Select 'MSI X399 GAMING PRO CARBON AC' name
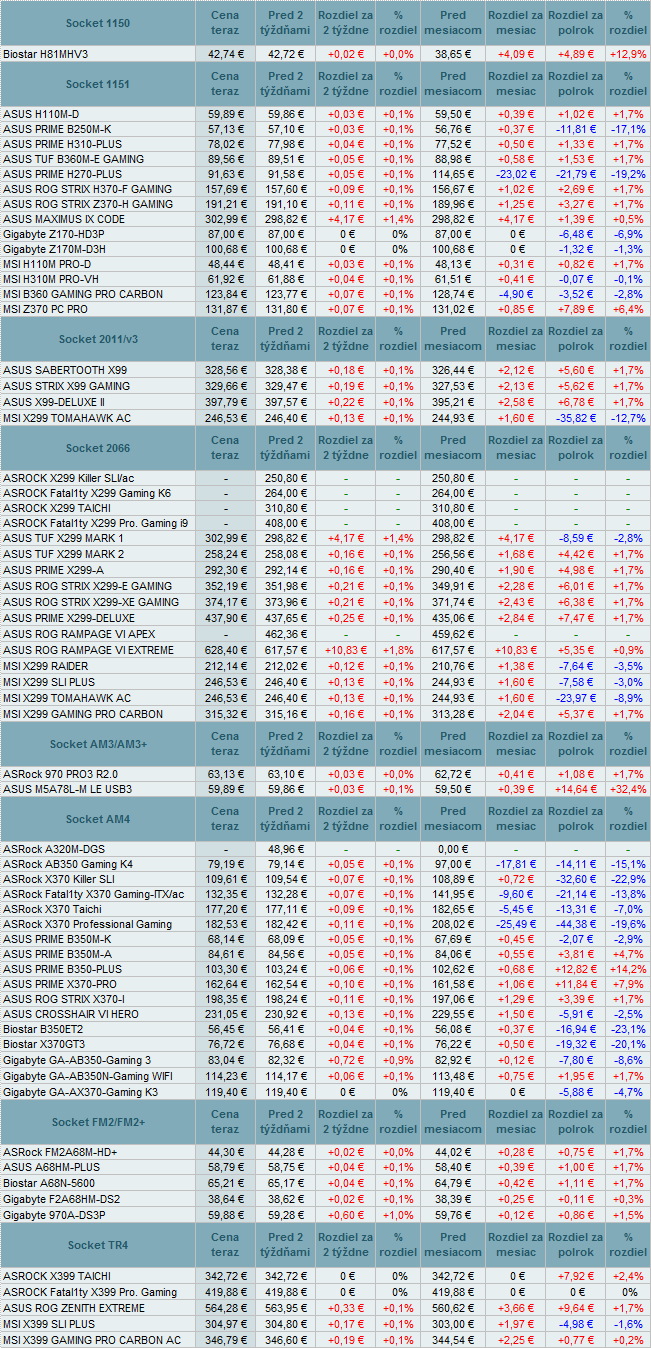The height and width of the screenshot is (1348, 651). pos(92,1340)
